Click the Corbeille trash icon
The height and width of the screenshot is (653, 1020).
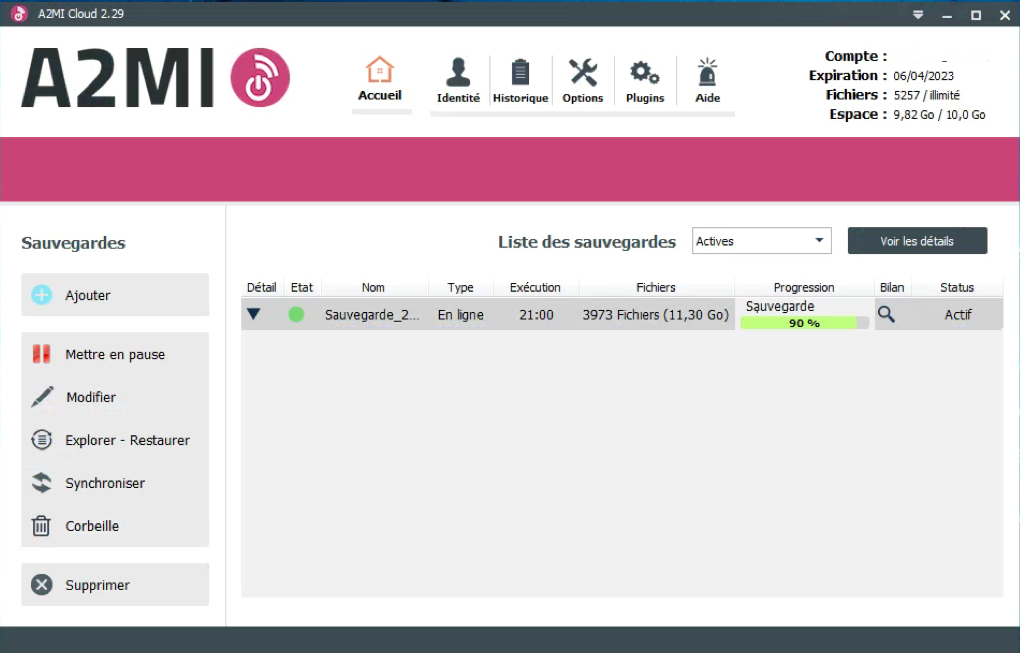click(x=41, y=526)
